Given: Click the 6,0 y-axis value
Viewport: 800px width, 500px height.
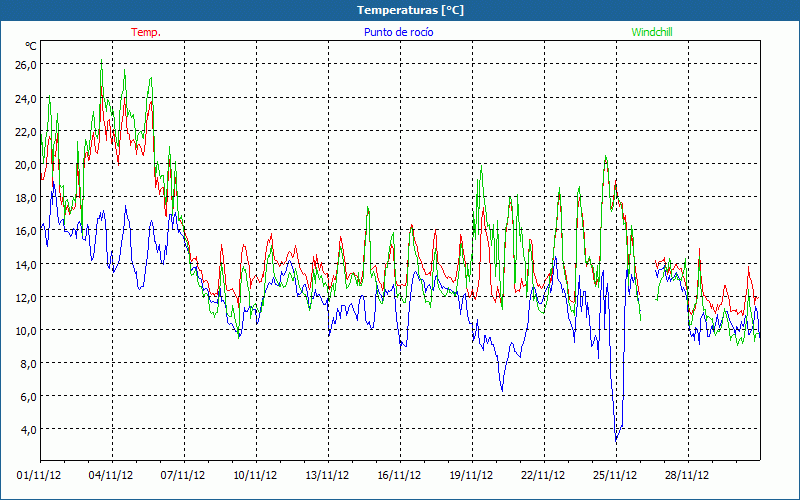Looking at the screenshot, I should point(29,396).
